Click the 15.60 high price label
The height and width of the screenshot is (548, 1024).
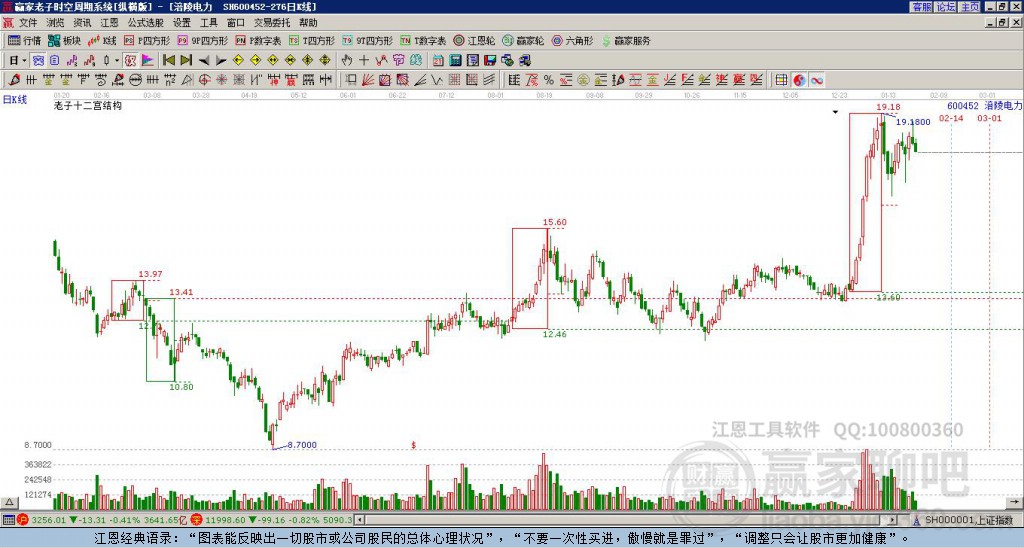point(554,222)
